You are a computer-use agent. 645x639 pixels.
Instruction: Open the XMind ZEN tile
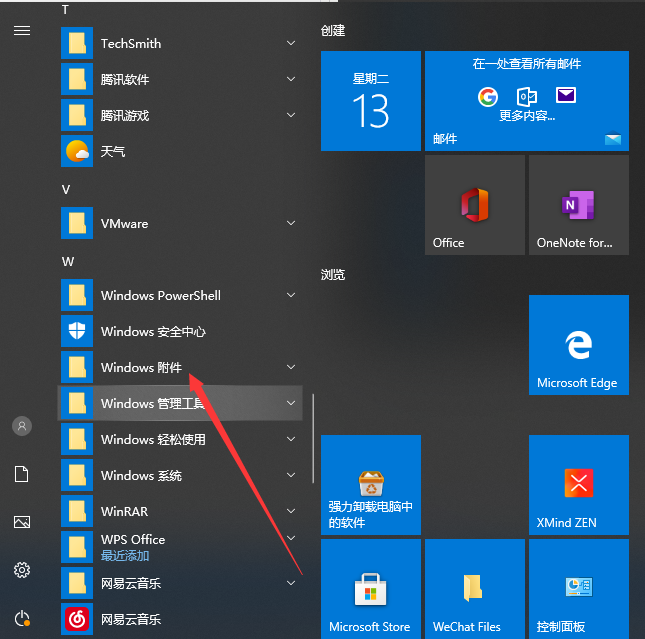click(578, 484)
